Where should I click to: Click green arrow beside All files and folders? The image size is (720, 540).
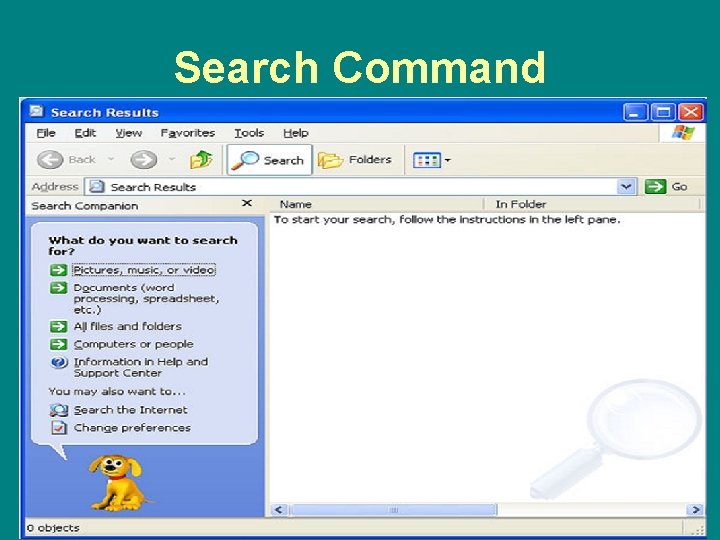pyautogui.click(x=58, y=326)
